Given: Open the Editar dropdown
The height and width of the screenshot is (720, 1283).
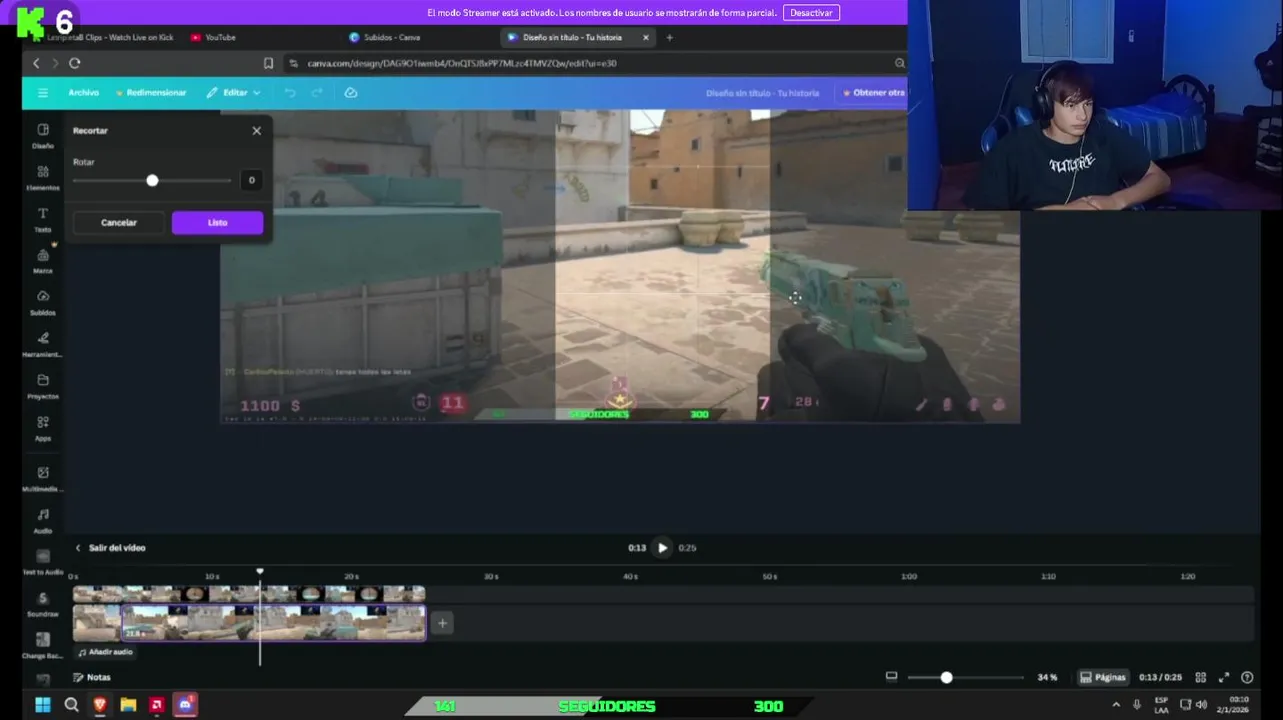Looking at the screenshot, I should click(x=234, y=93).
